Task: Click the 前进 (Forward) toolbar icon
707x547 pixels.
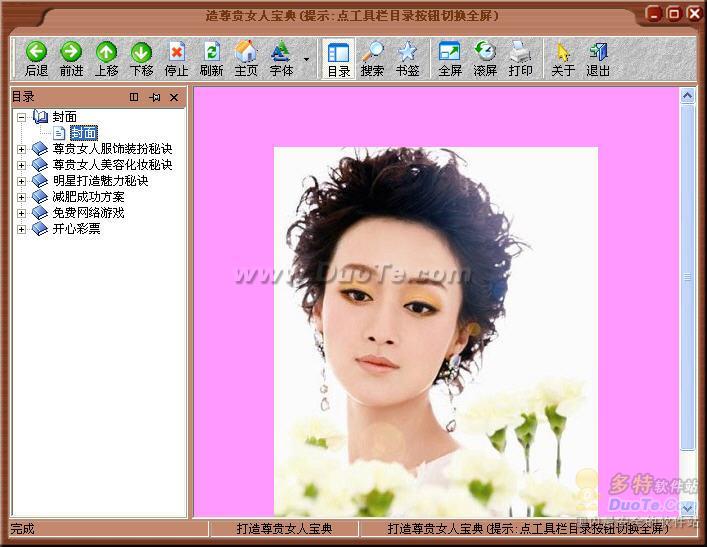Action: click(71, 59)
